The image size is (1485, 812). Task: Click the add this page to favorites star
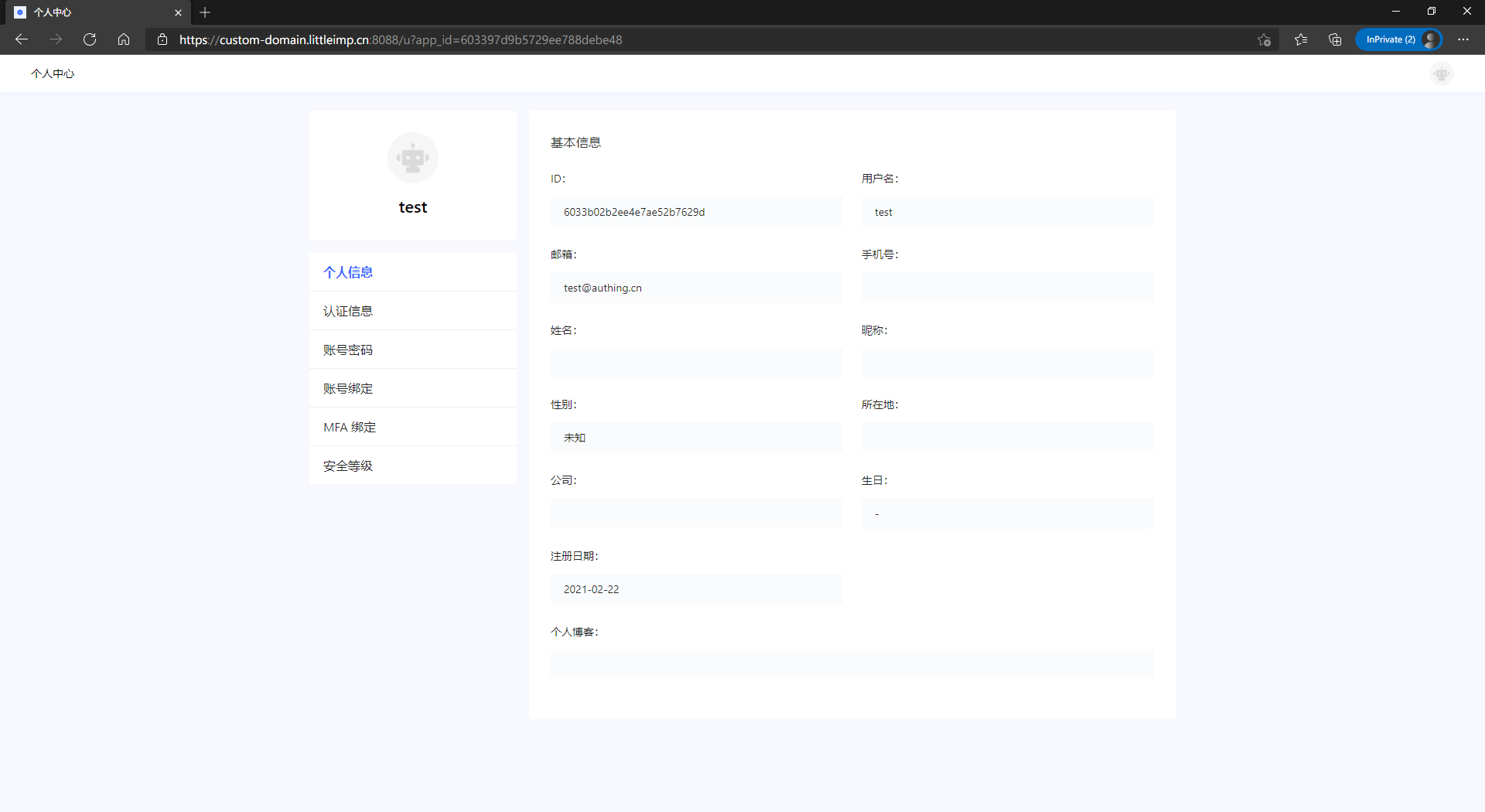pos(1265,39)
